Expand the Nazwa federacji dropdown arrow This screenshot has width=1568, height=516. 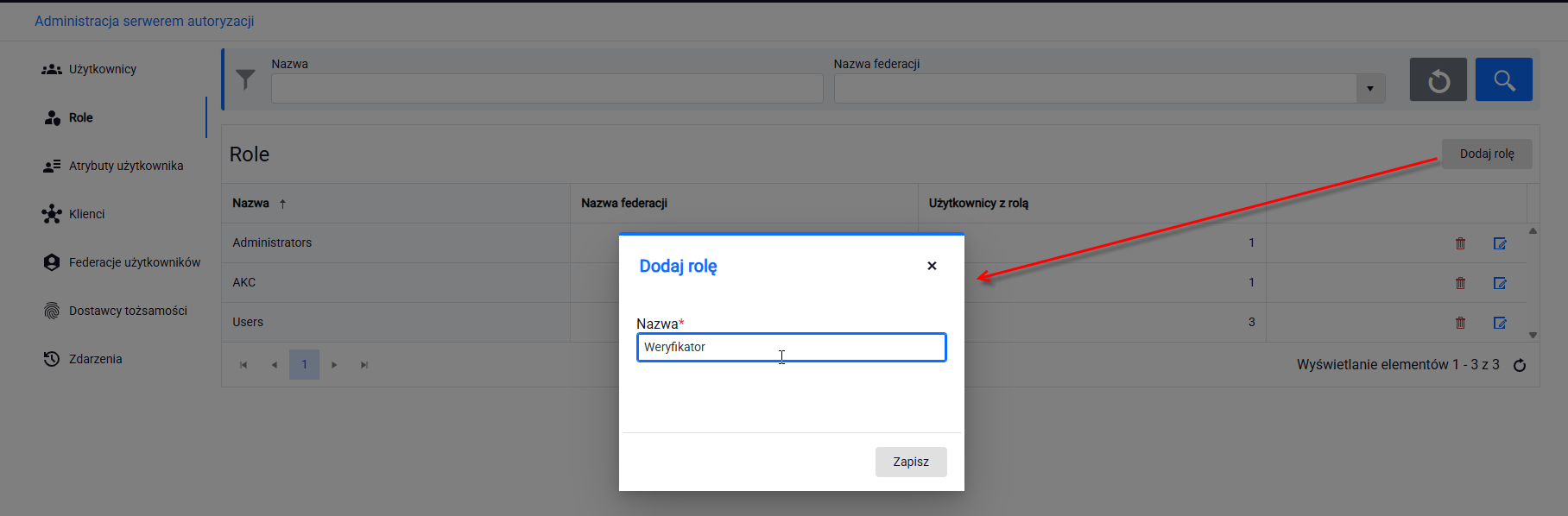point(1370,88)
